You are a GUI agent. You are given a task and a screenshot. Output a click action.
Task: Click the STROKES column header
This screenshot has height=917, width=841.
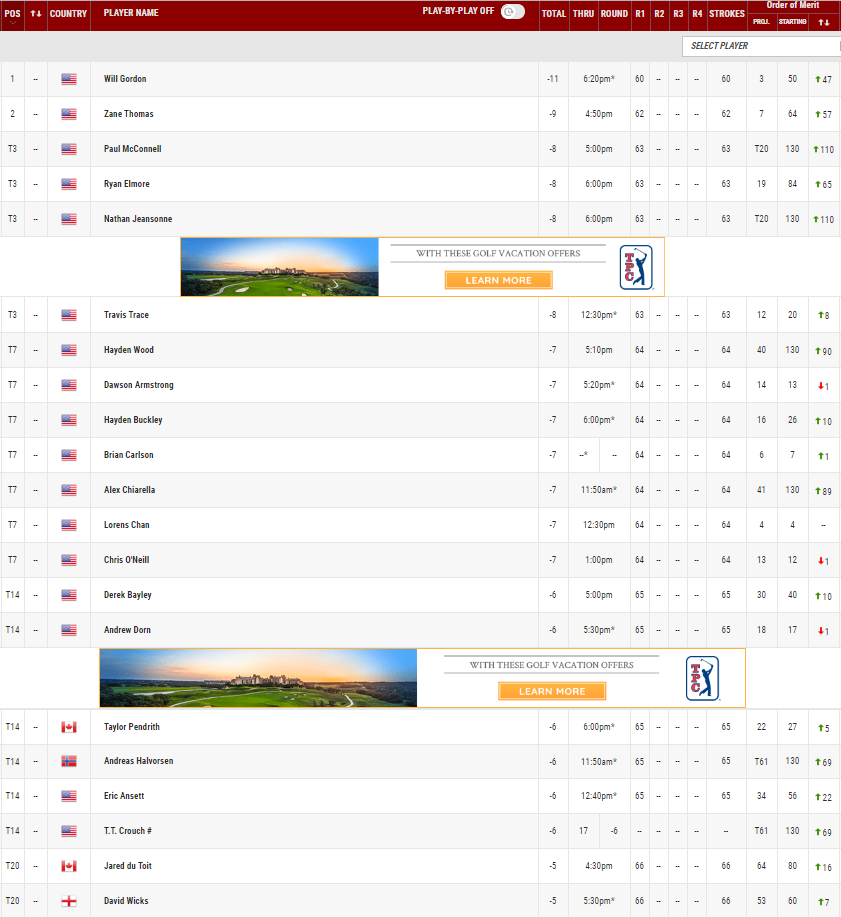click(727, 14)
